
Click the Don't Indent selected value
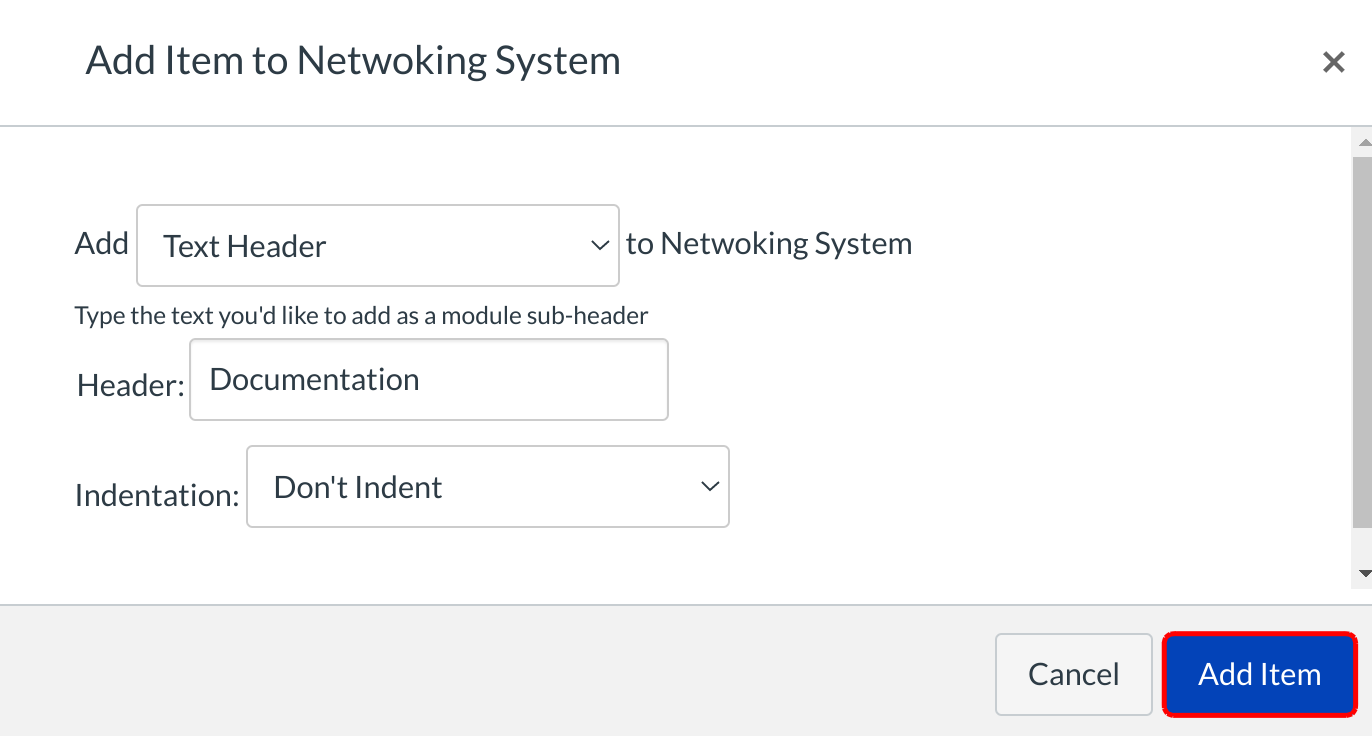click(x=358, y=487)
